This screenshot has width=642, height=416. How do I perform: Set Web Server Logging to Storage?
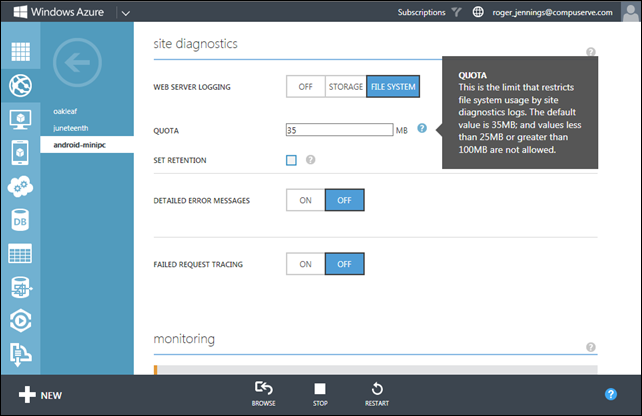click(x=346, y=86)
